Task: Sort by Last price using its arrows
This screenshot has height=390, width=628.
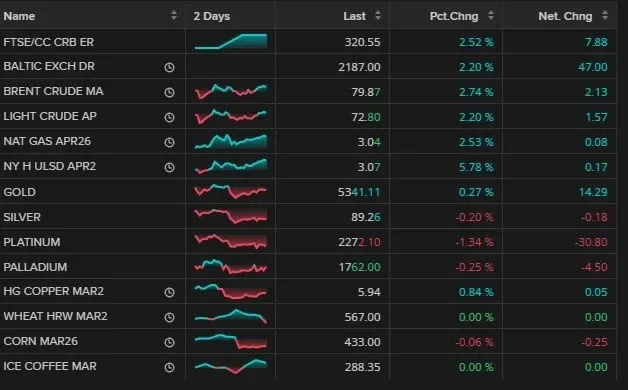Action: [x=378, y=16]
